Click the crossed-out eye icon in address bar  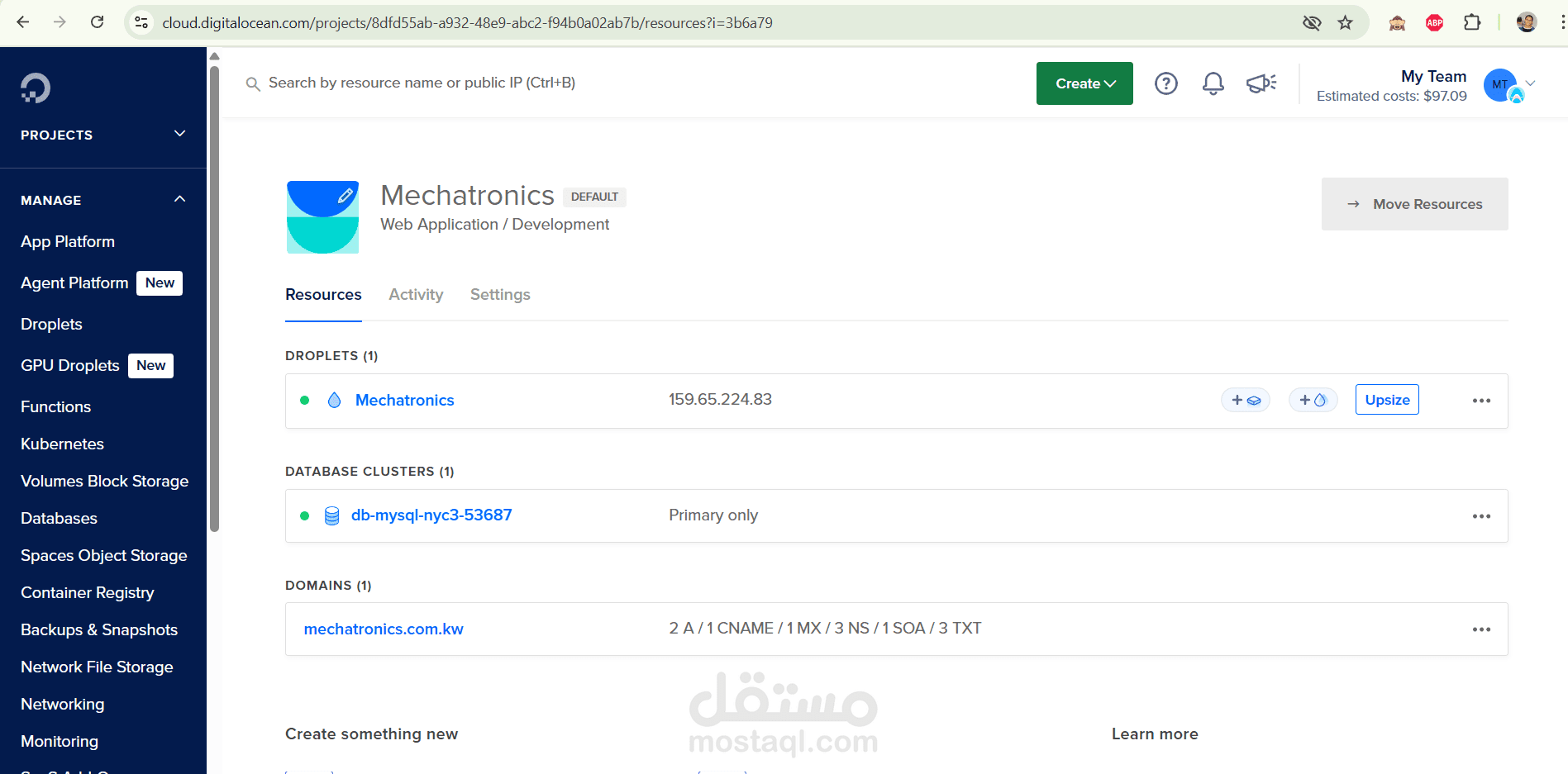click(1312, 22)
